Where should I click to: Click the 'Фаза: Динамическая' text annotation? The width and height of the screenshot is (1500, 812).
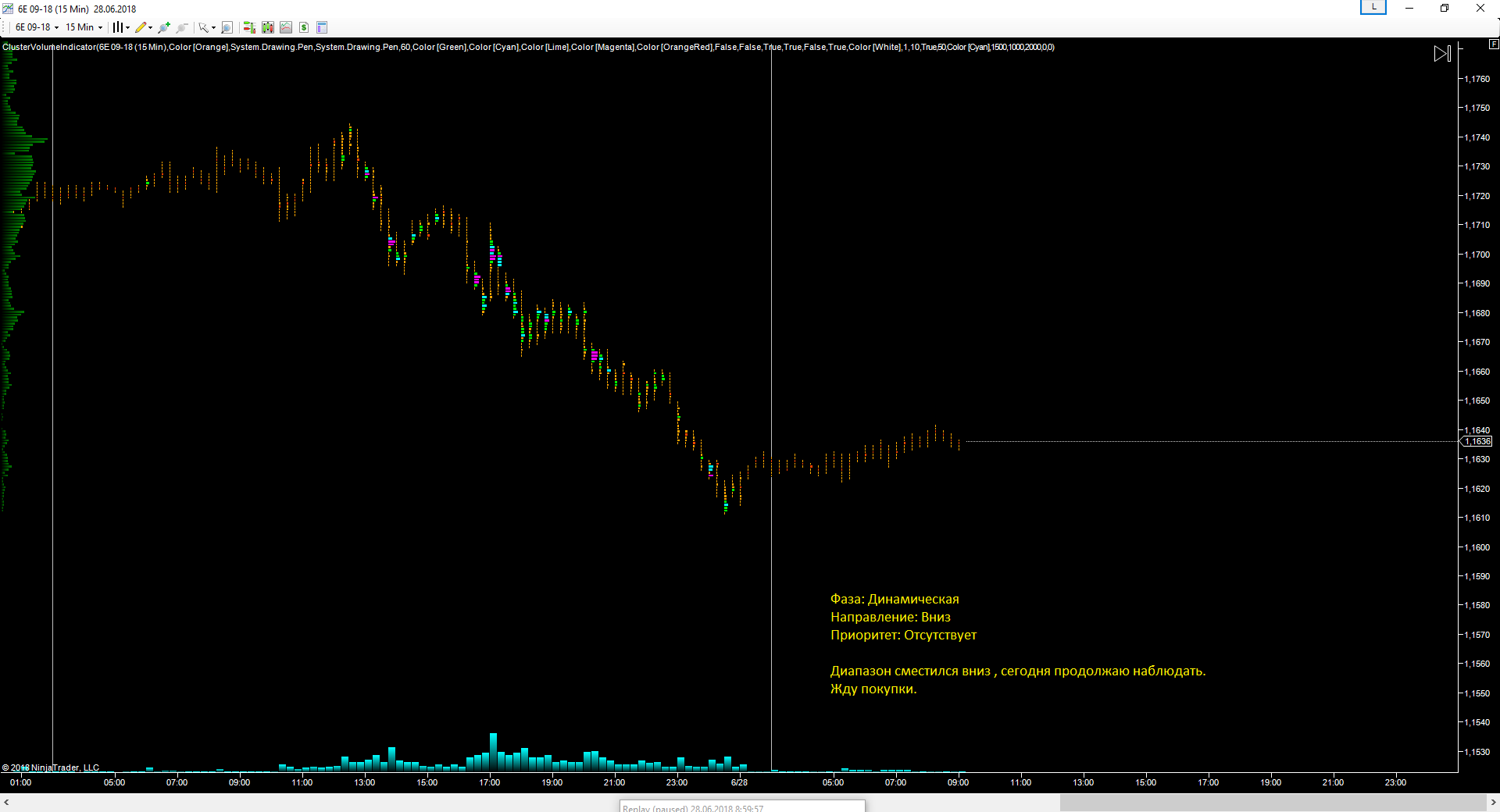pyautogui.click(x=895, y=599)
